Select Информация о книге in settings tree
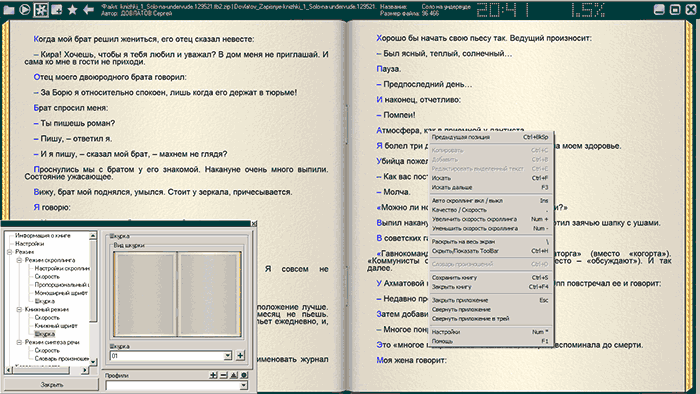The height and width of the screenshot is (394, 700). (43, 236)
